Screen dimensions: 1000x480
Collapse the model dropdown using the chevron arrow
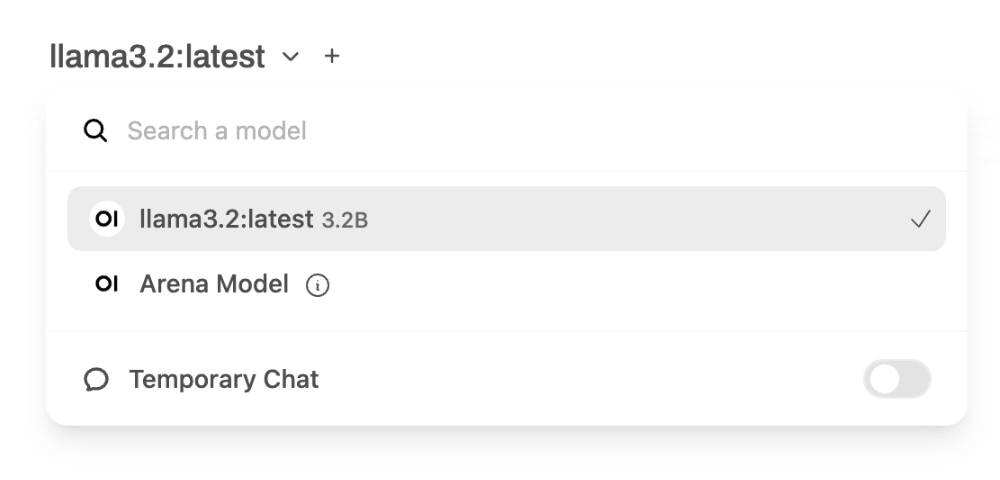[290, 57]
